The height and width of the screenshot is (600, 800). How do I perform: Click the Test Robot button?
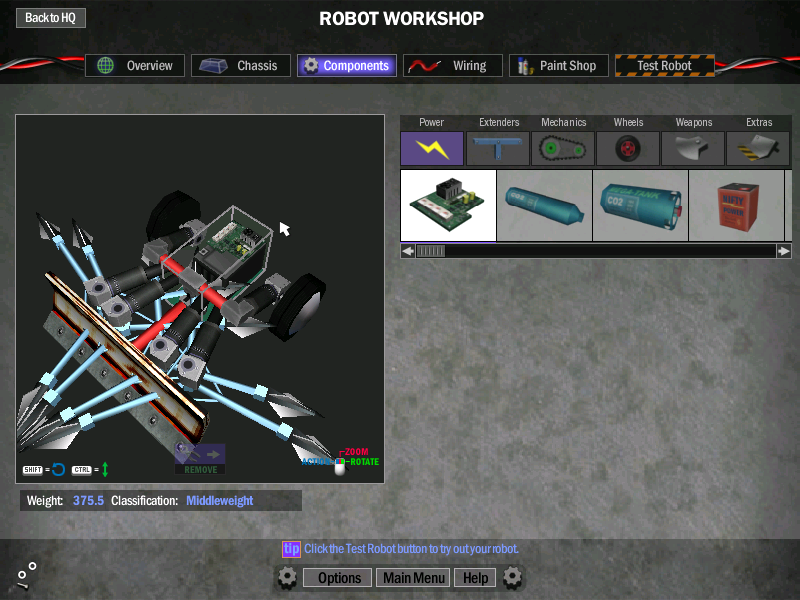tap(665, 65)
